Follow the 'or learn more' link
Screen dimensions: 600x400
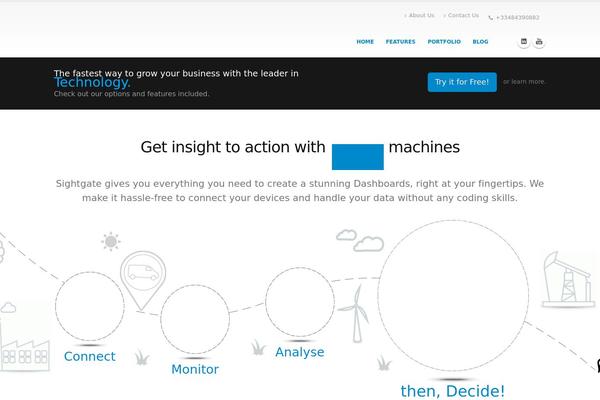click(x=524, y=82)
